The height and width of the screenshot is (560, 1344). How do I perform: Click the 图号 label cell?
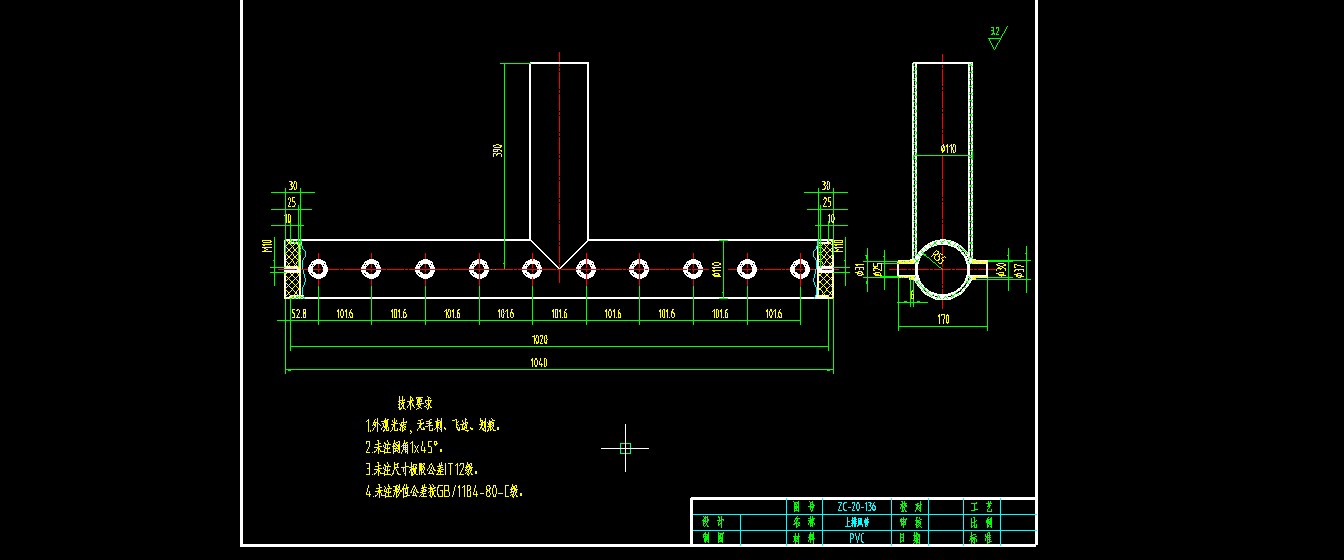click(x=802, y=506)
